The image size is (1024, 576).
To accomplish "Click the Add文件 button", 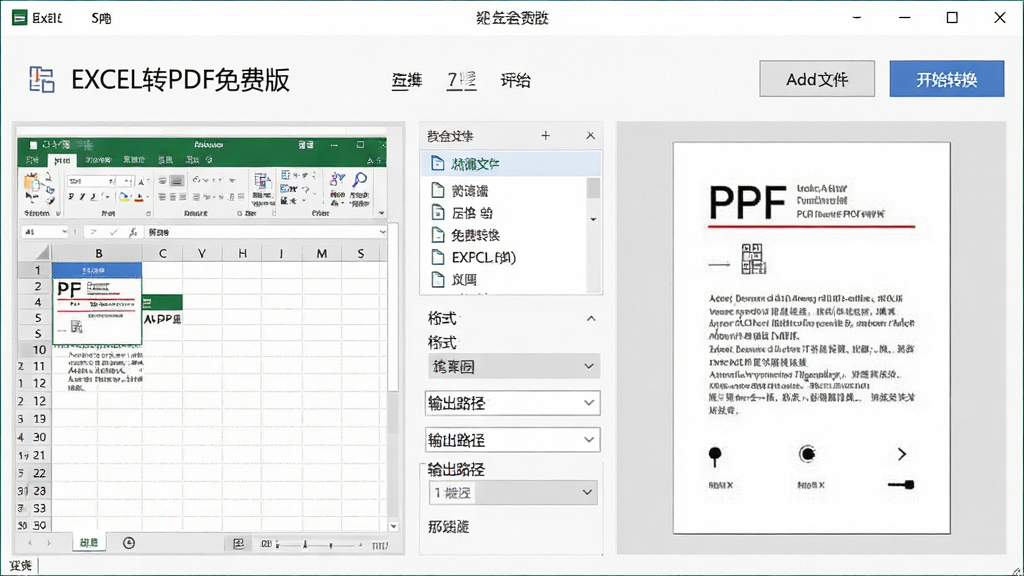I will tap(817, 79).
